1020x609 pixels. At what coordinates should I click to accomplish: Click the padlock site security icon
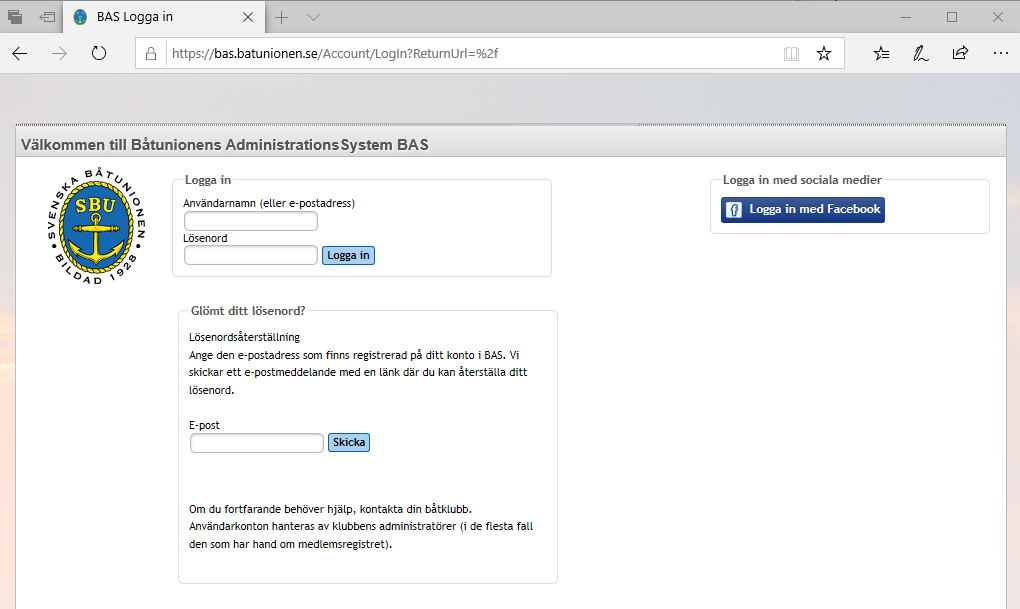point(151,53)
